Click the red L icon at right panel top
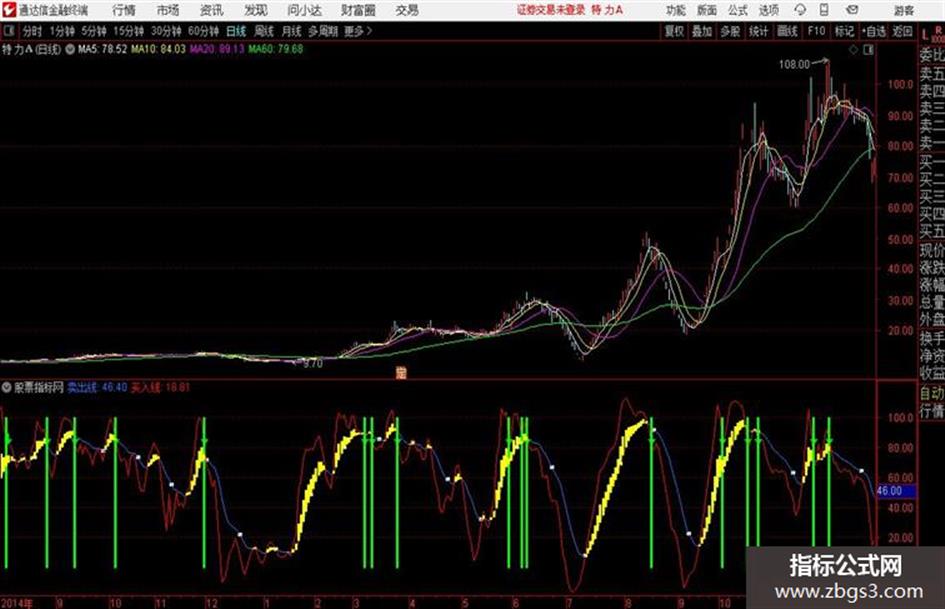Image resolution: width=945 pixels, height=609 pixels. 925,35
